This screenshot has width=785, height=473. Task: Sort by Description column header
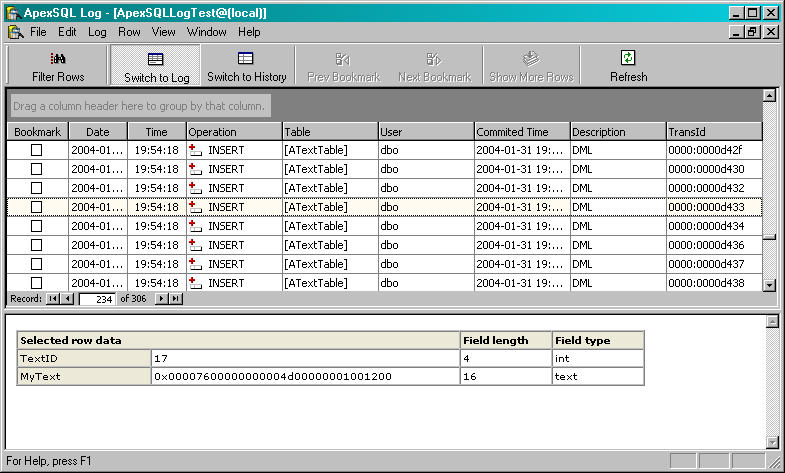pyautogui.click(x=618, y=132)
